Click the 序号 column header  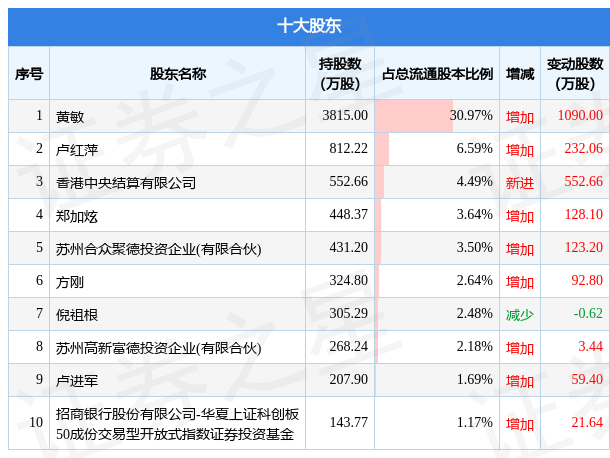(29, 73)
